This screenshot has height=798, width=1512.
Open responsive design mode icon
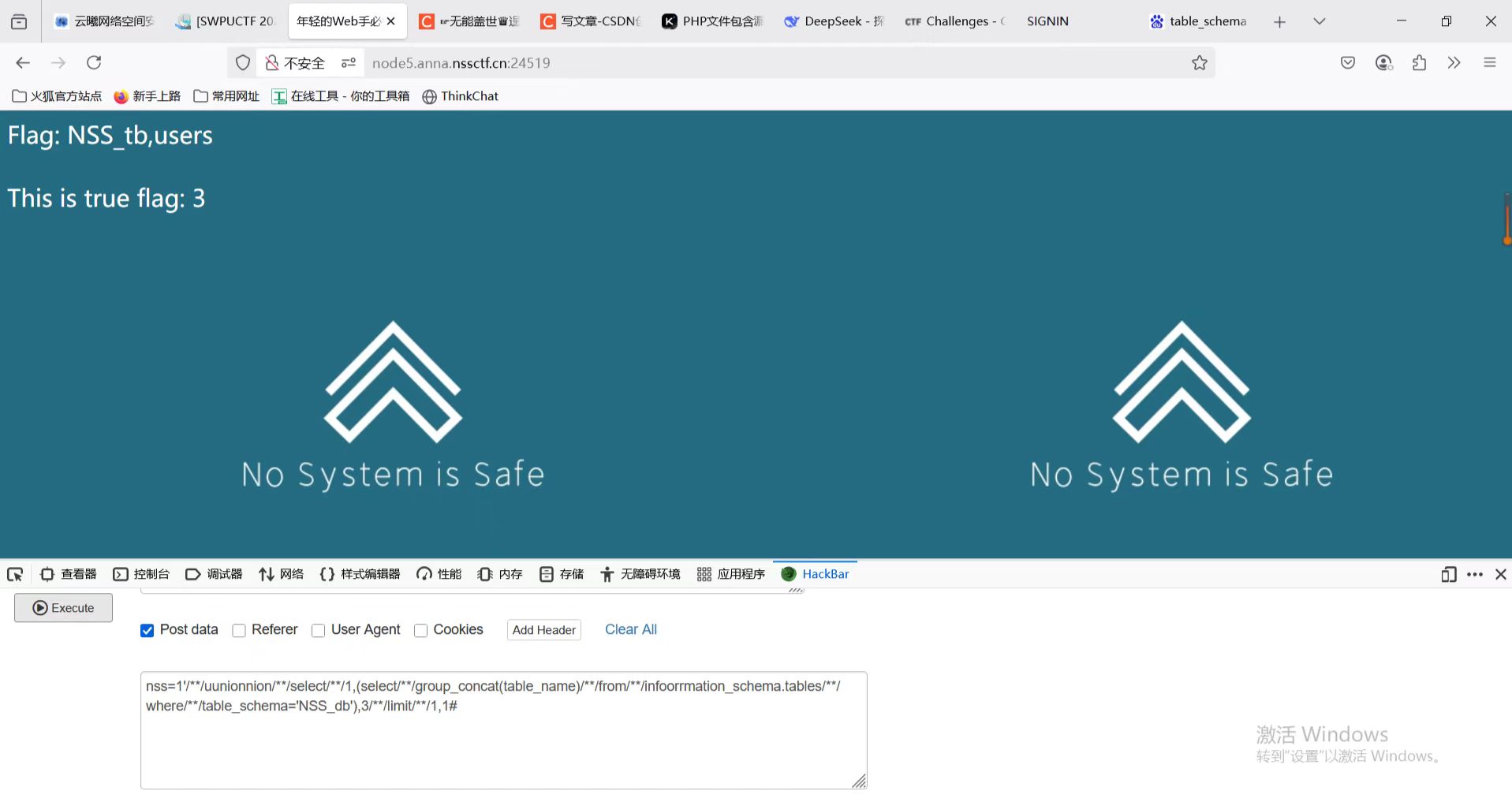point(1448,574)
